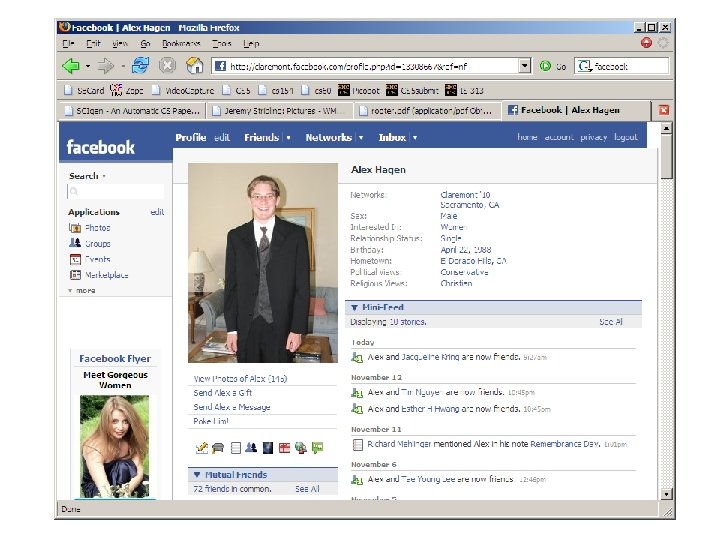Open the Picobot bookmark
The image size is (720, 540).
359,90
